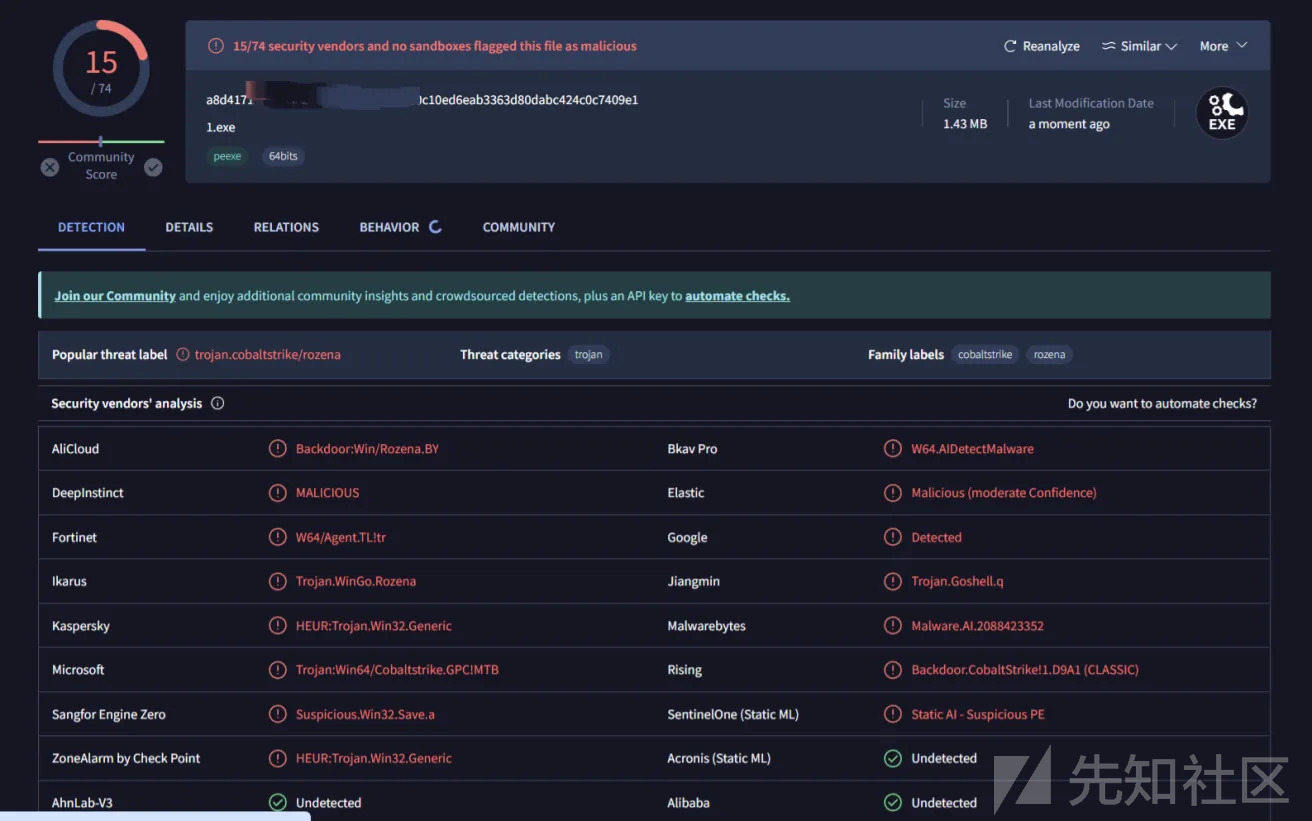Click the Bkav Pro detection alert icon
1312x821 pixels.
point(893,449)
